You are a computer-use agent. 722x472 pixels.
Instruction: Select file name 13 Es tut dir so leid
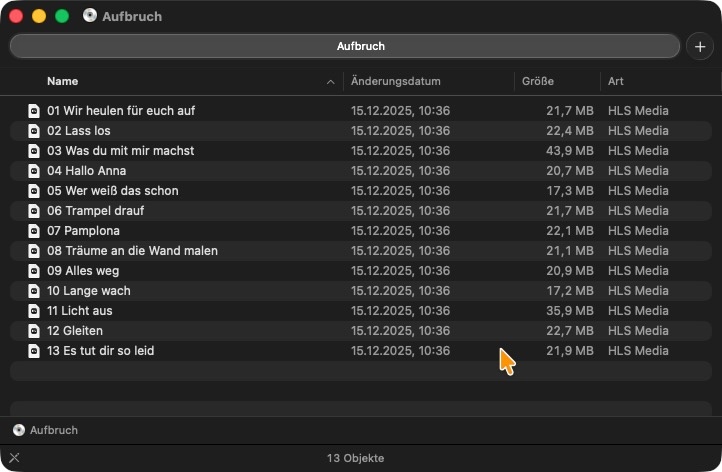[100, 351]
